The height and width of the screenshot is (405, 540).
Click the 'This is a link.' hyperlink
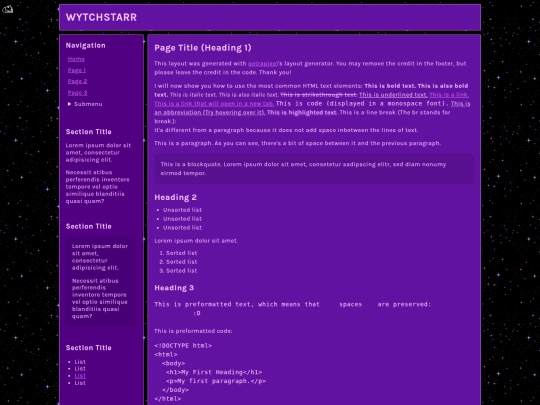(449, 95)
